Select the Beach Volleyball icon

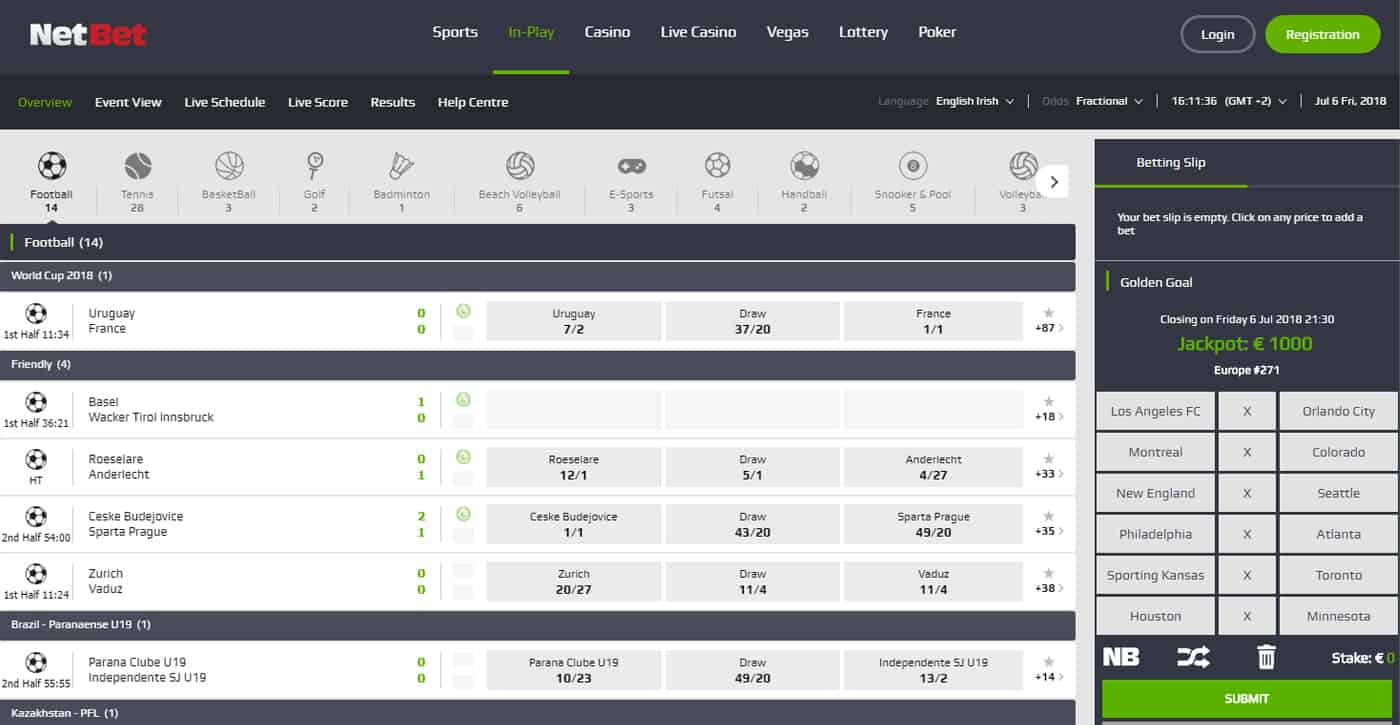520,165
